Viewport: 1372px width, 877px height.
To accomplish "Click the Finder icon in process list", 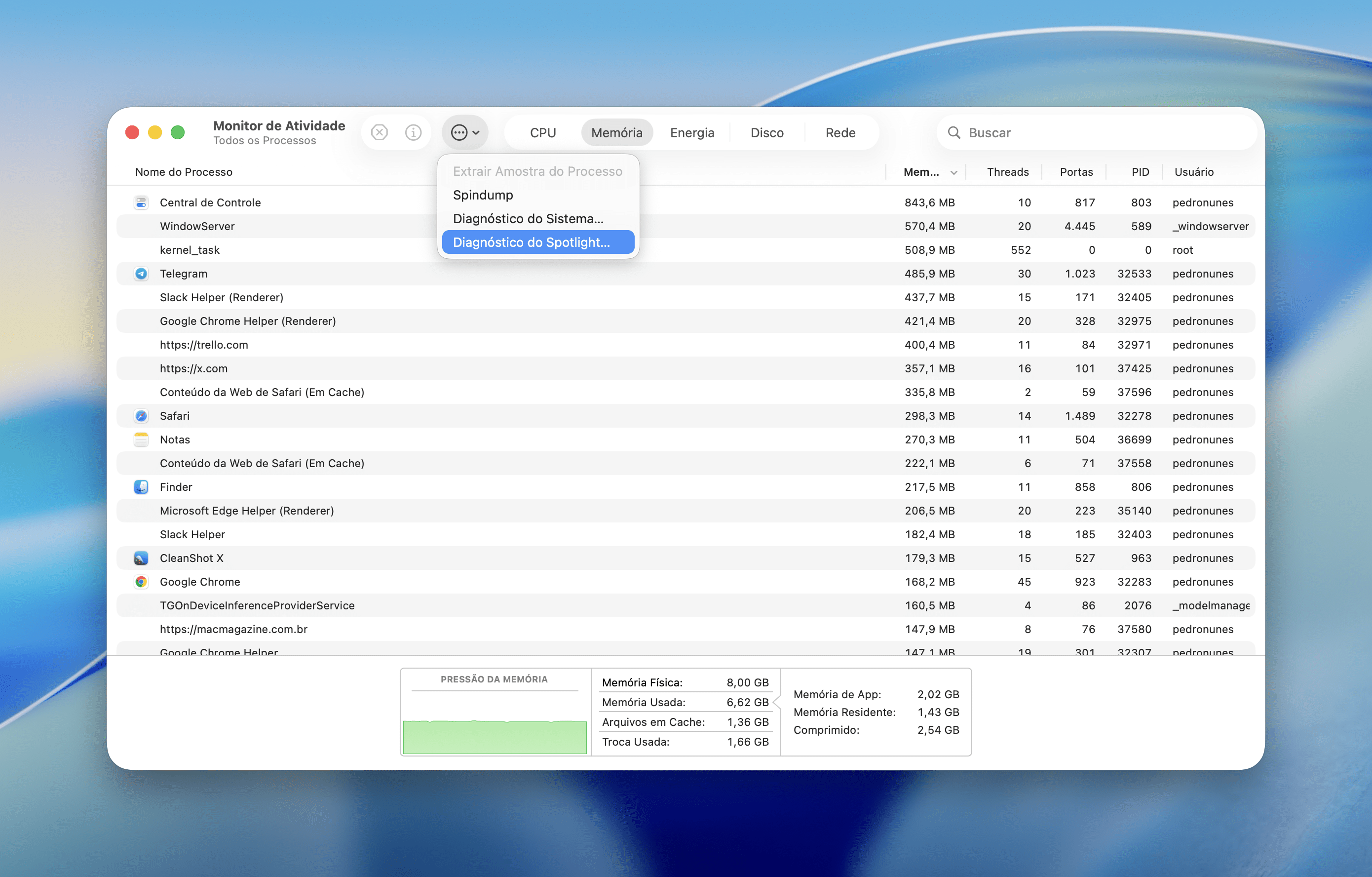I will tap(141, 487).
